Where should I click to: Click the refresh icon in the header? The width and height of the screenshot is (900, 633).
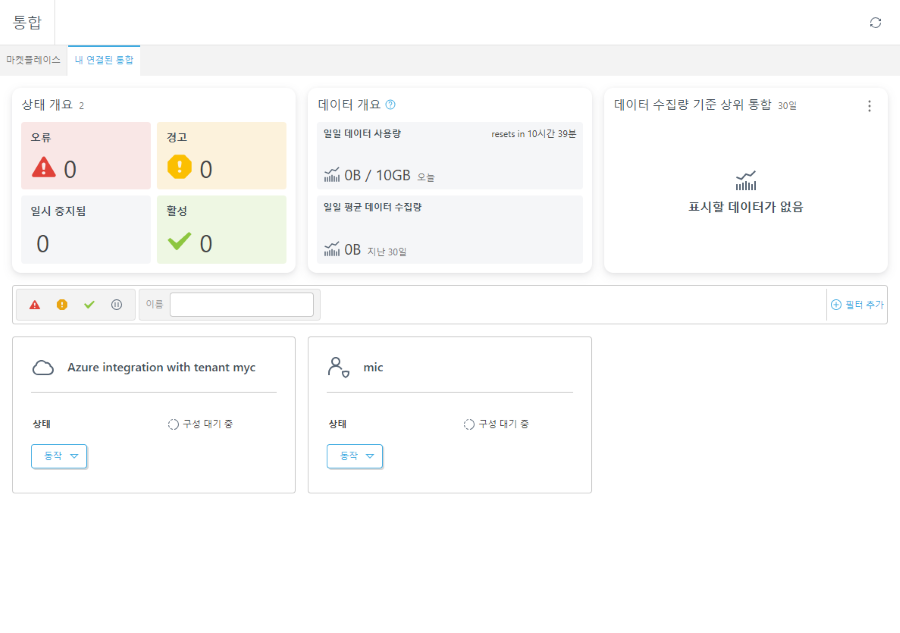[x=875, y=22]
